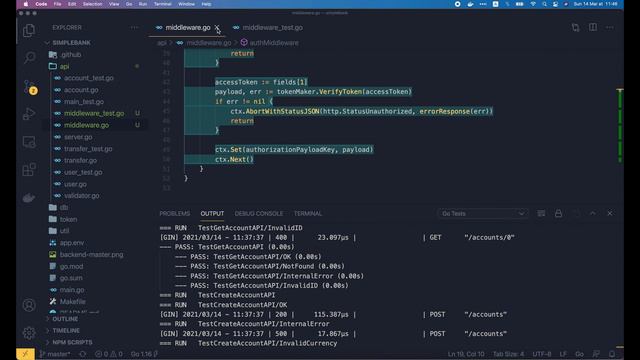Open the UTF-8 encoding selector
This screenshot has height=360, width=640.
[x=542, y=354]
